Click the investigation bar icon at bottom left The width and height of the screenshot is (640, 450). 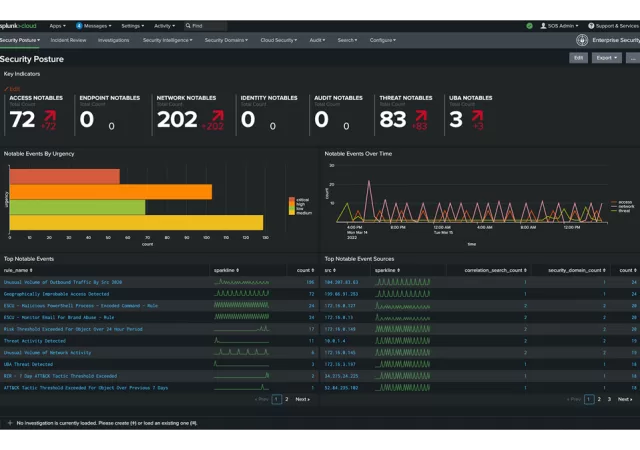click(9, 423)
